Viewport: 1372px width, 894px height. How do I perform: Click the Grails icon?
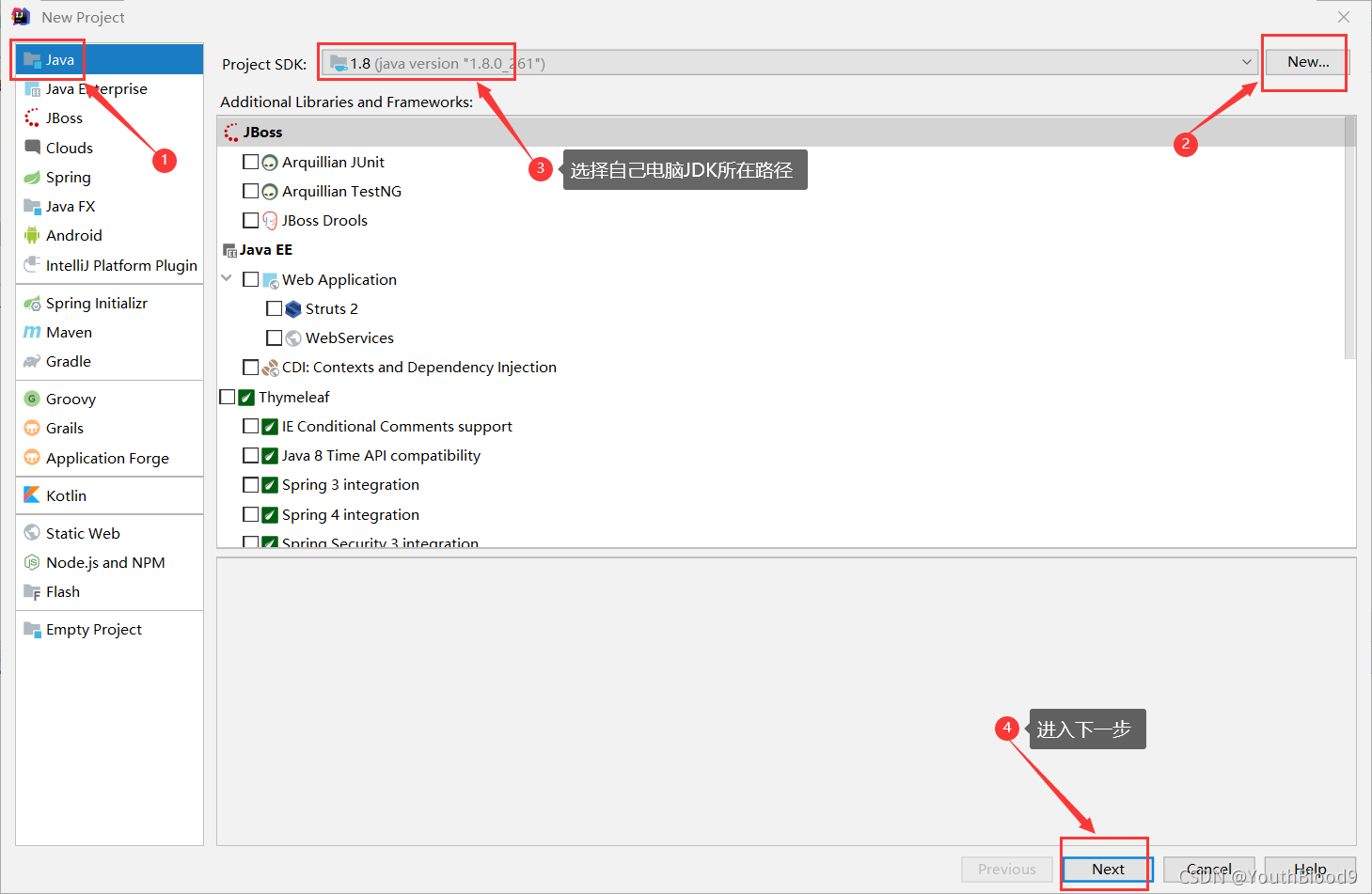32,429
